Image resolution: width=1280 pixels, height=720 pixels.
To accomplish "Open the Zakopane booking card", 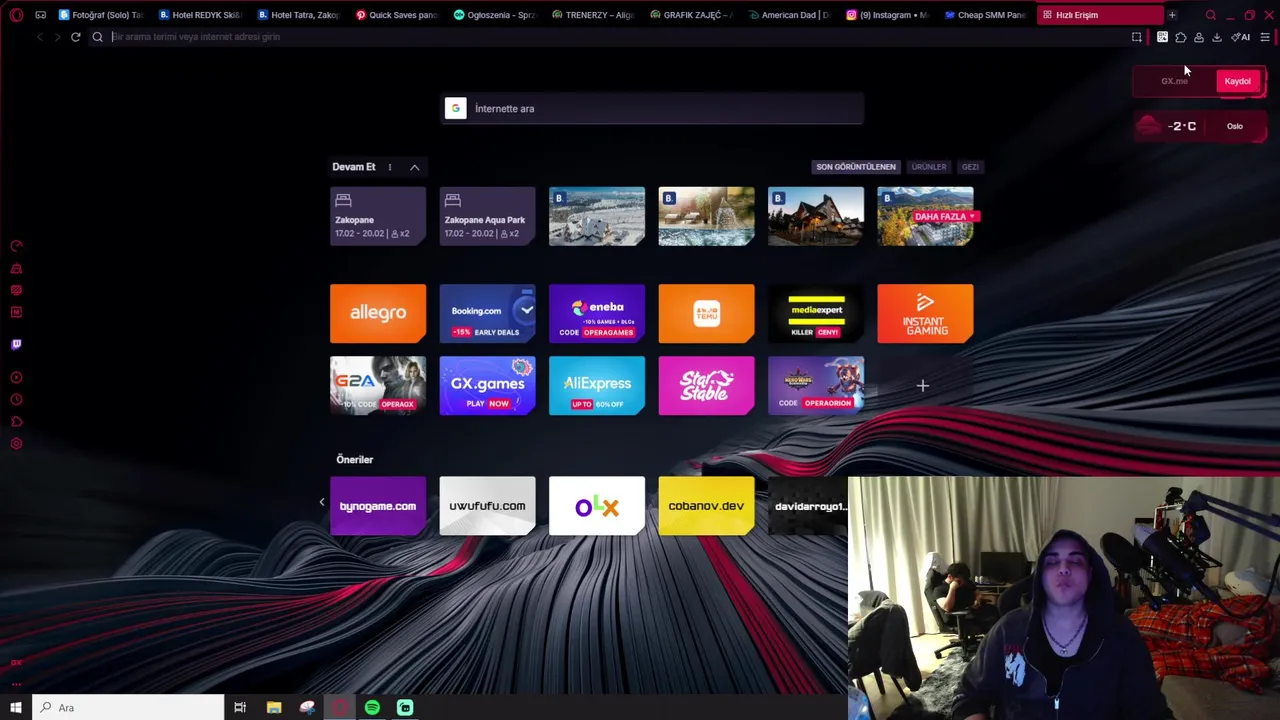I will point(378,216).
